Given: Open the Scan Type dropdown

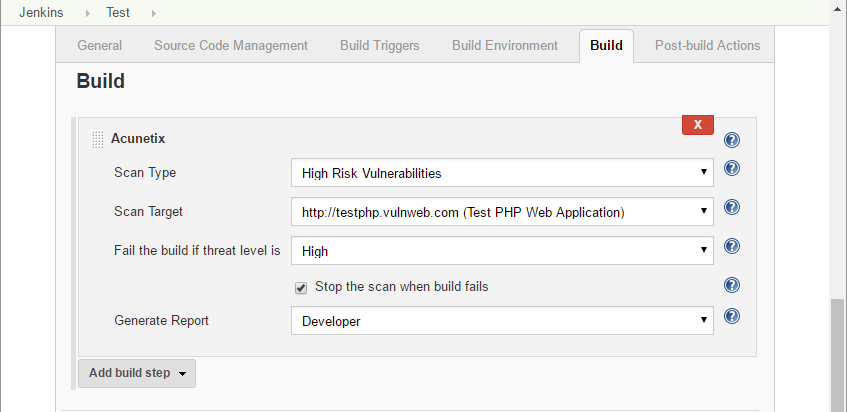Looking at the screenshot, I should [502, 173].
